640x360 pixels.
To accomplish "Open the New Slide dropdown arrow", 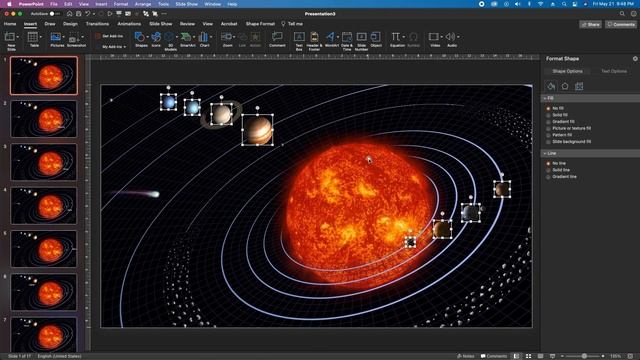I will coord(18,37).
